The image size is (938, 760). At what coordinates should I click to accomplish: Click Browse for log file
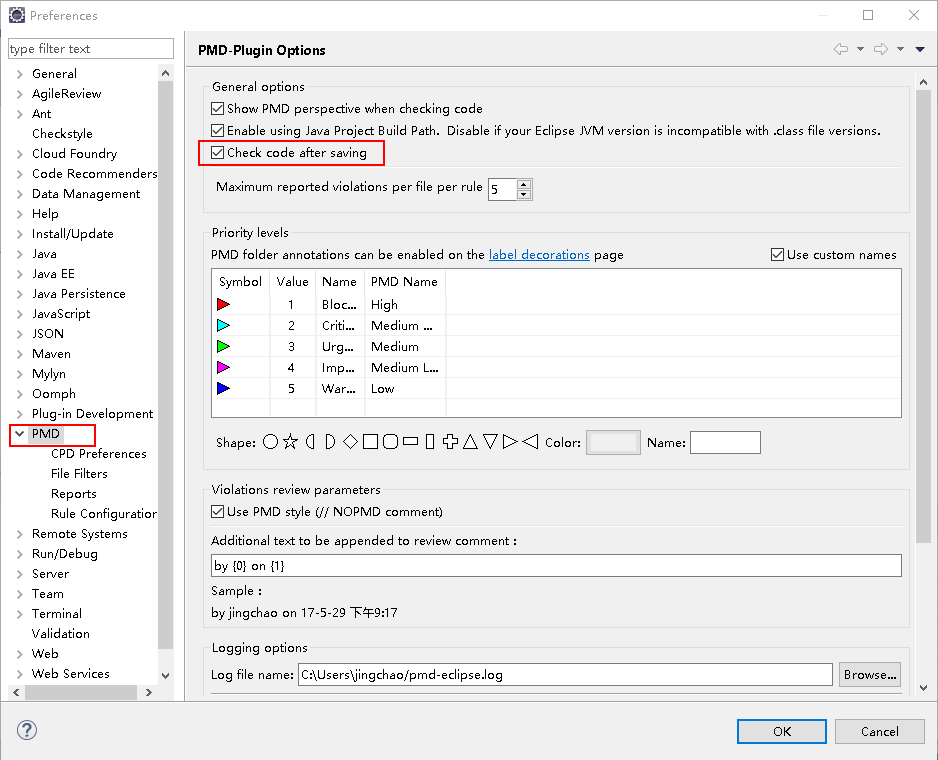pyautogui.click(x=870, y=674)
